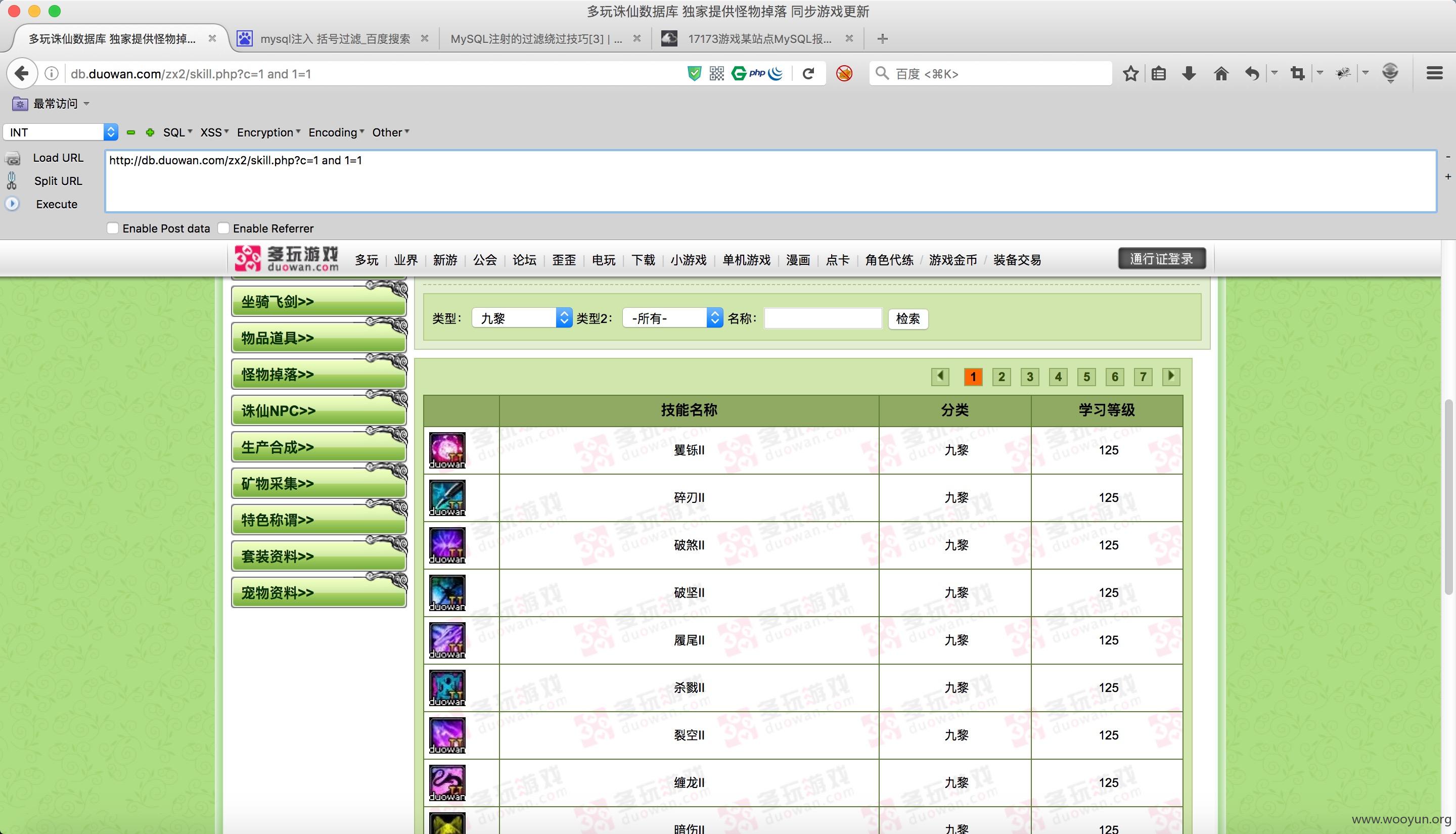The width and height of the screenshot is (1456, 834).
Task: Open the 下载 nav menu item
Action: click(x=643, y=260)
